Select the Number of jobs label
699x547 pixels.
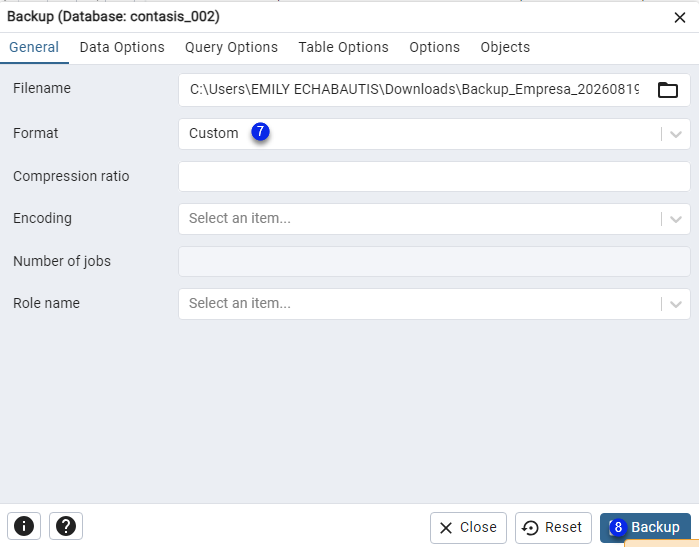pyautogui.click(x=62, y=261)
